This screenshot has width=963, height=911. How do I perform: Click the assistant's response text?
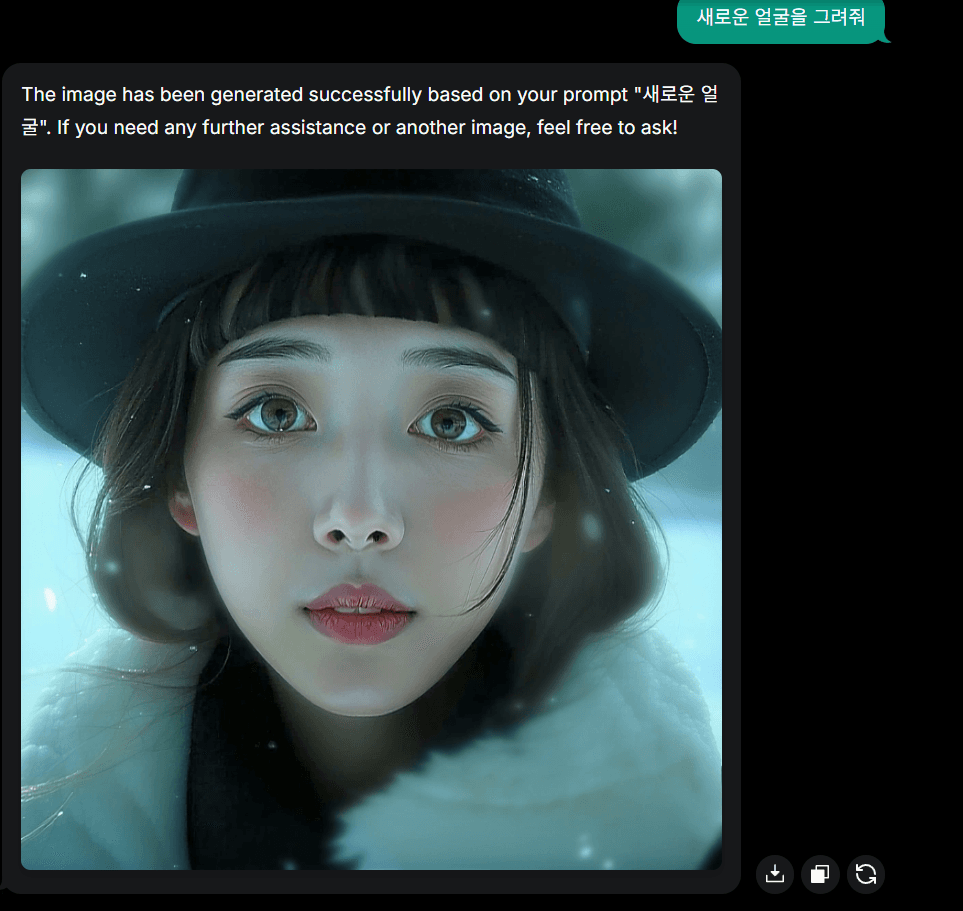click(x=370, y=111)
